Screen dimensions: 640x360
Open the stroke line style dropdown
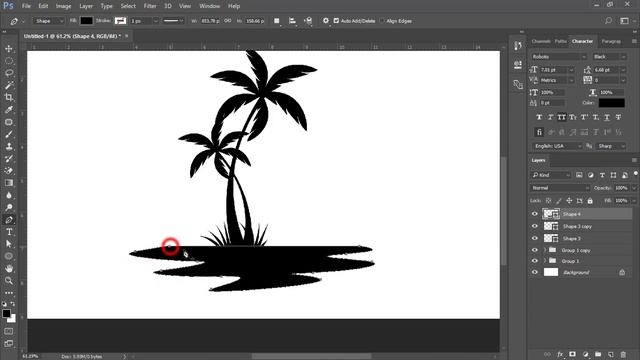[173, 21]
